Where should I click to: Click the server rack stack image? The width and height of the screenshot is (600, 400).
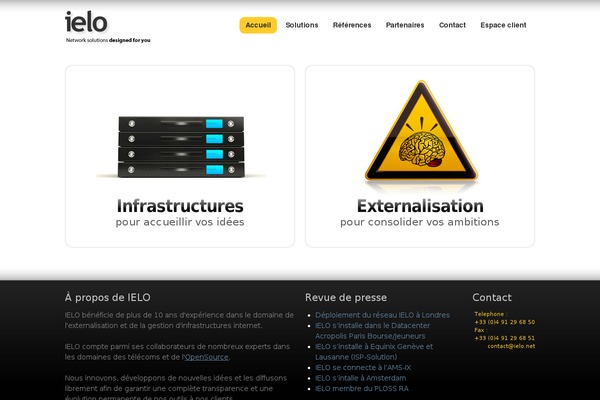pos(181,147)
